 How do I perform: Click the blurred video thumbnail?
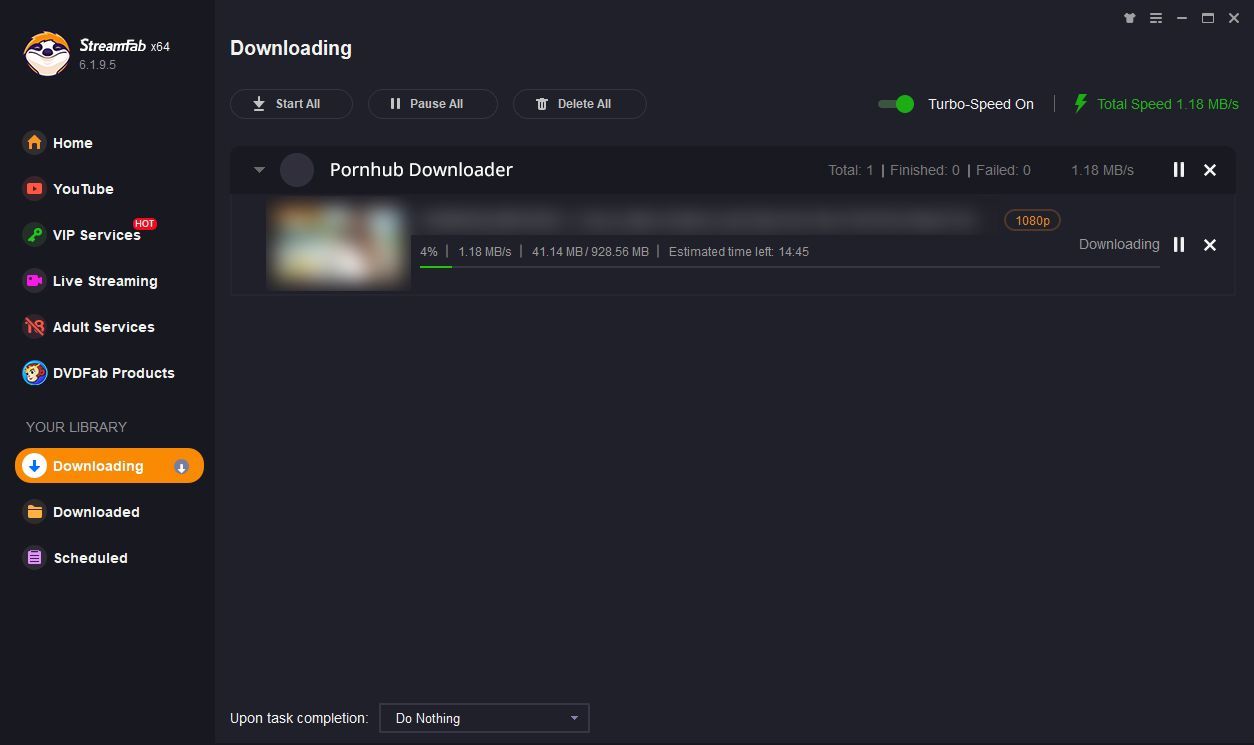coord(338,244)
